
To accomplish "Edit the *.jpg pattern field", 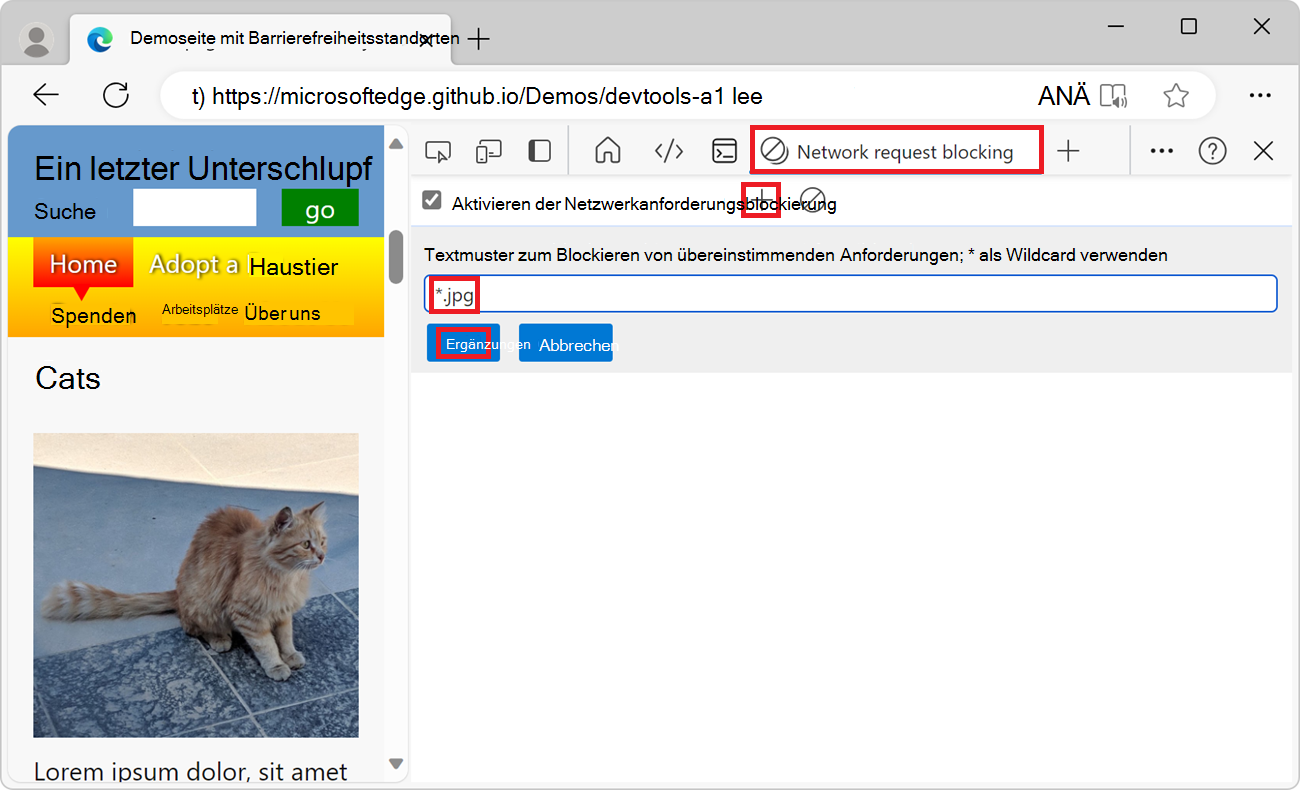I will [850, 293].
